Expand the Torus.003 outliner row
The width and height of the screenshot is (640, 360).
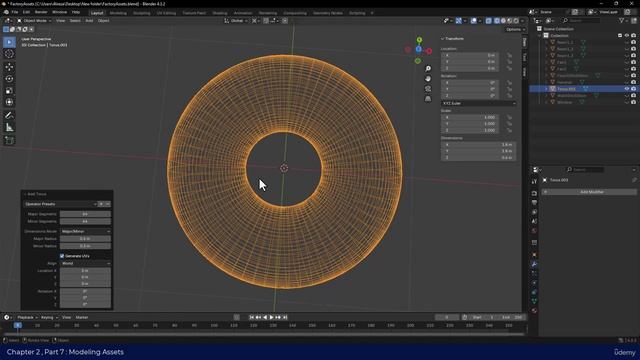pyautogui.click(x=547, y=89)
